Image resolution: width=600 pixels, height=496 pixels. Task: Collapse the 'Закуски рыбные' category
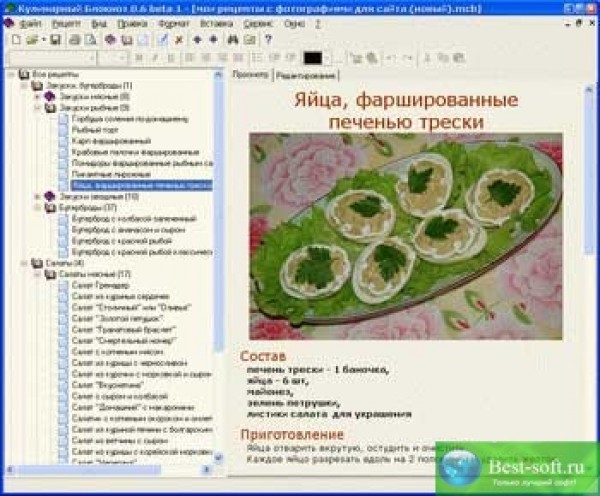(38, 108)
